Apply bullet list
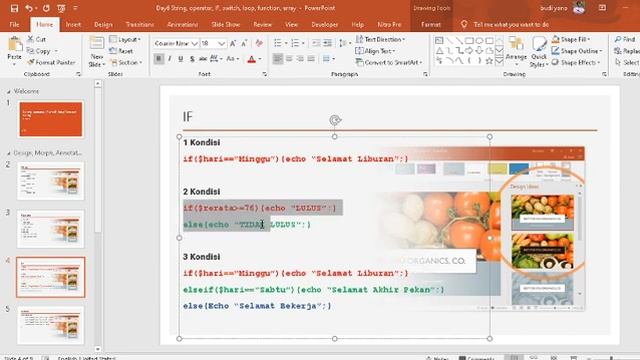This screenshot has height=360, width=640. point(278,43)
